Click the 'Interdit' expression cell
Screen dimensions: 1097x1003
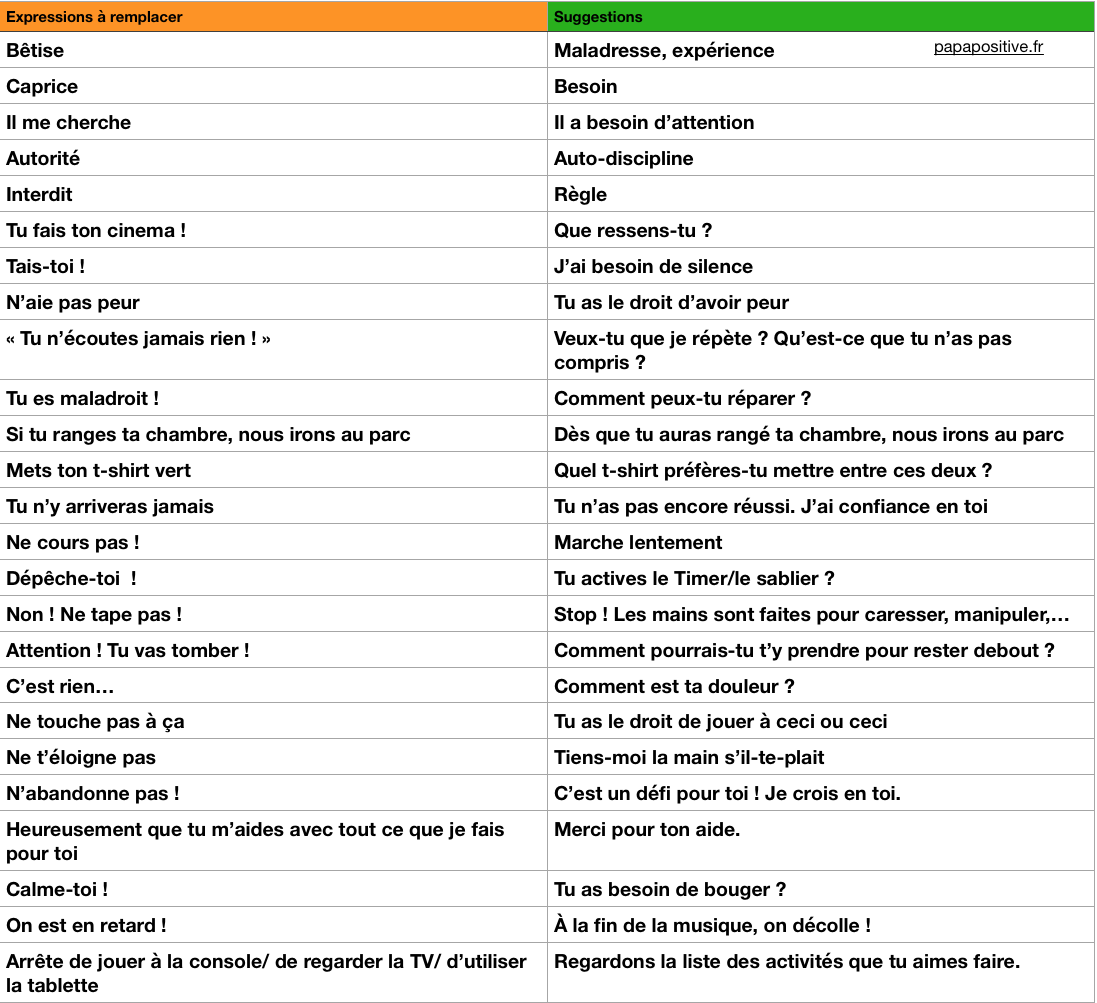coord(39,194)
